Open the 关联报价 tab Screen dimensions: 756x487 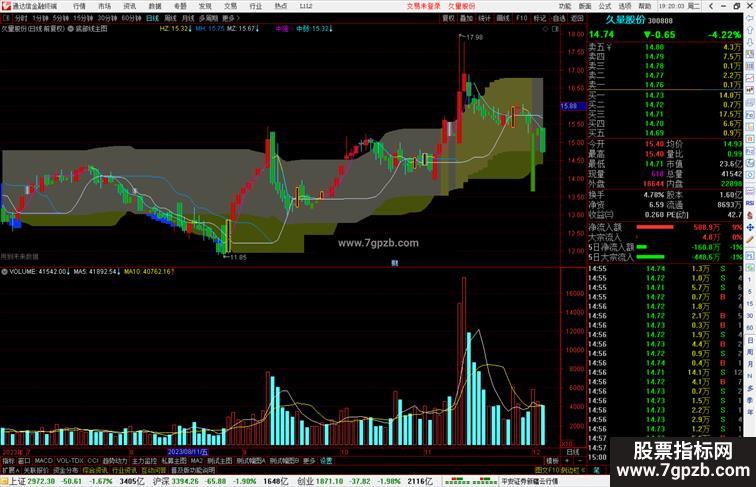point(36,470)
